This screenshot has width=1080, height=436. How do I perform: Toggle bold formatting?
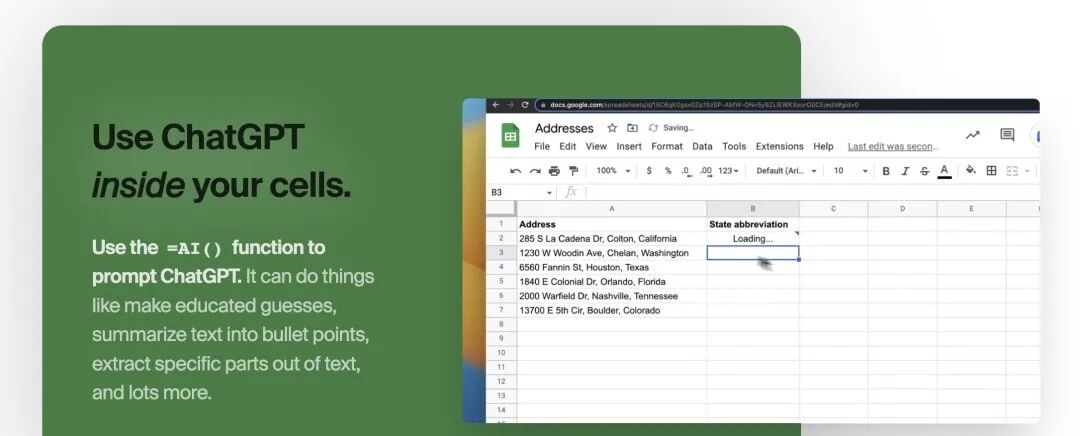[886, 171]
